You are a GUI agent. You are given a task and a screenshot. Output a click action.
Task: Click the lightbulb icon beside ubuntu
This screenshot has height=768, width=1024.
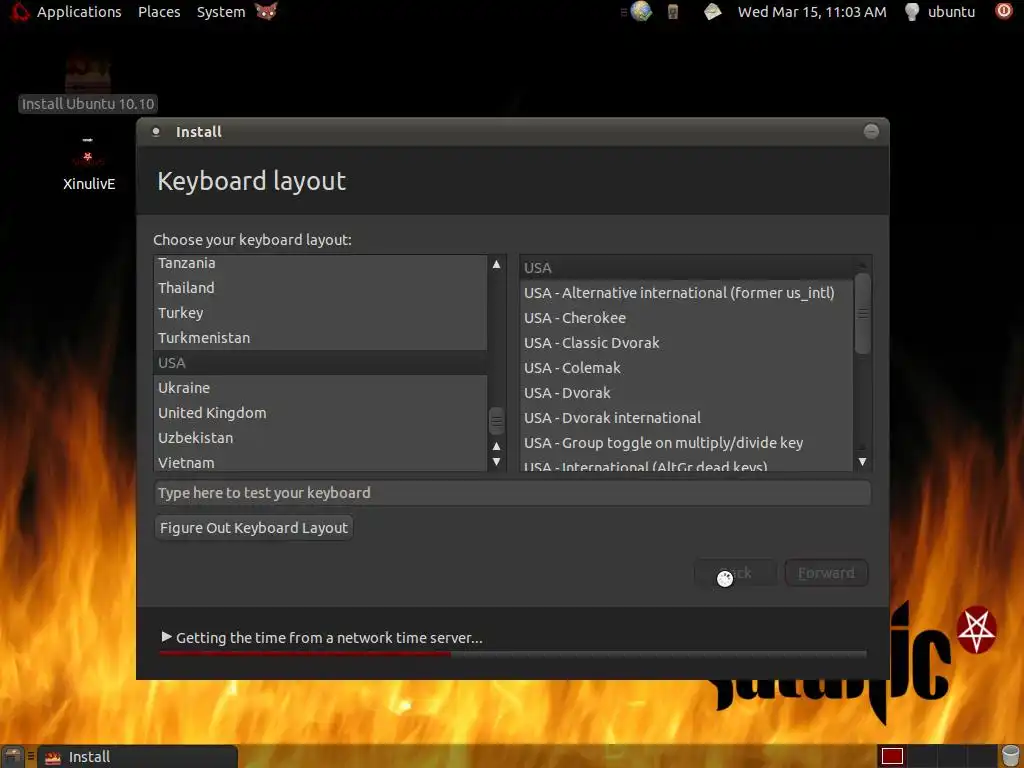[x=912, y=12]
